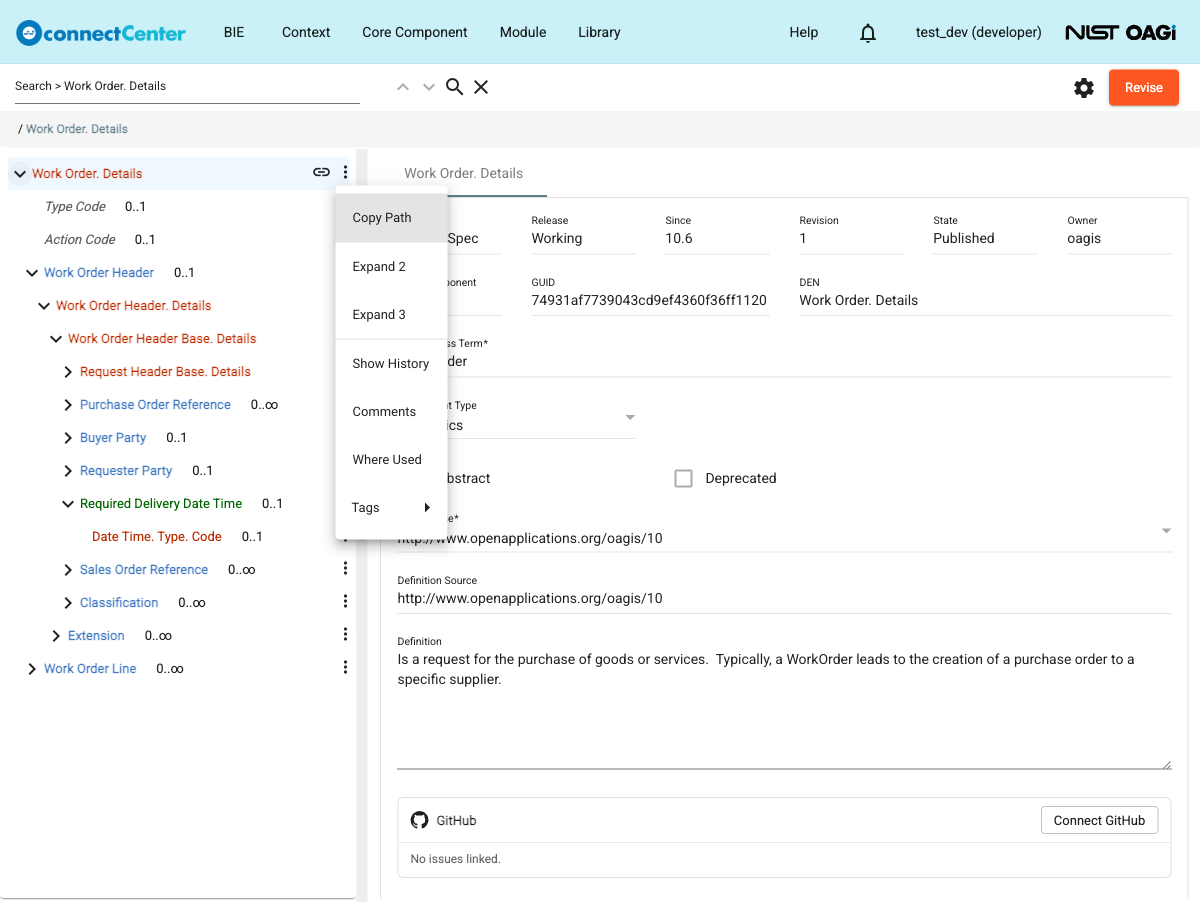The image size is (1200, 913).
Task: Expand the Requester Party node
Action: 68,471
